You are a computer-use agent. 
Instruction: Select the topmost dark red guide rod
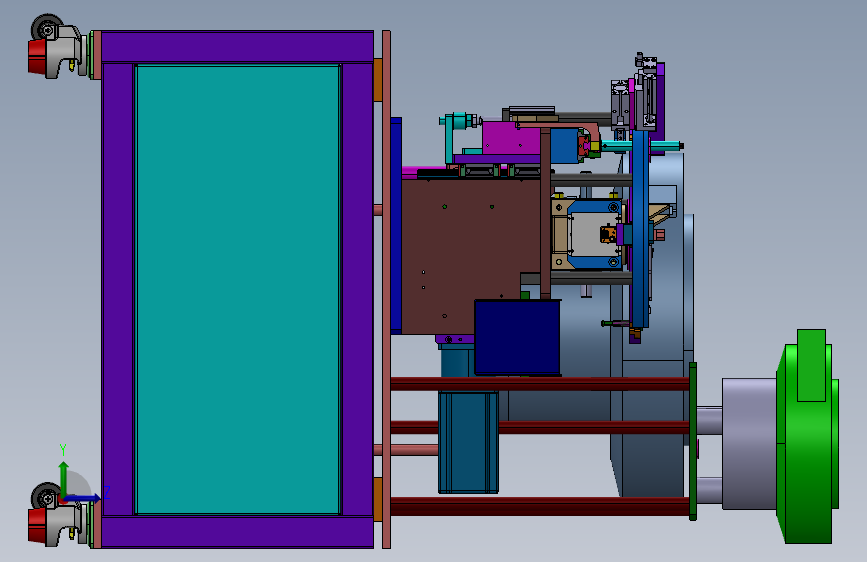pos(540,384)
